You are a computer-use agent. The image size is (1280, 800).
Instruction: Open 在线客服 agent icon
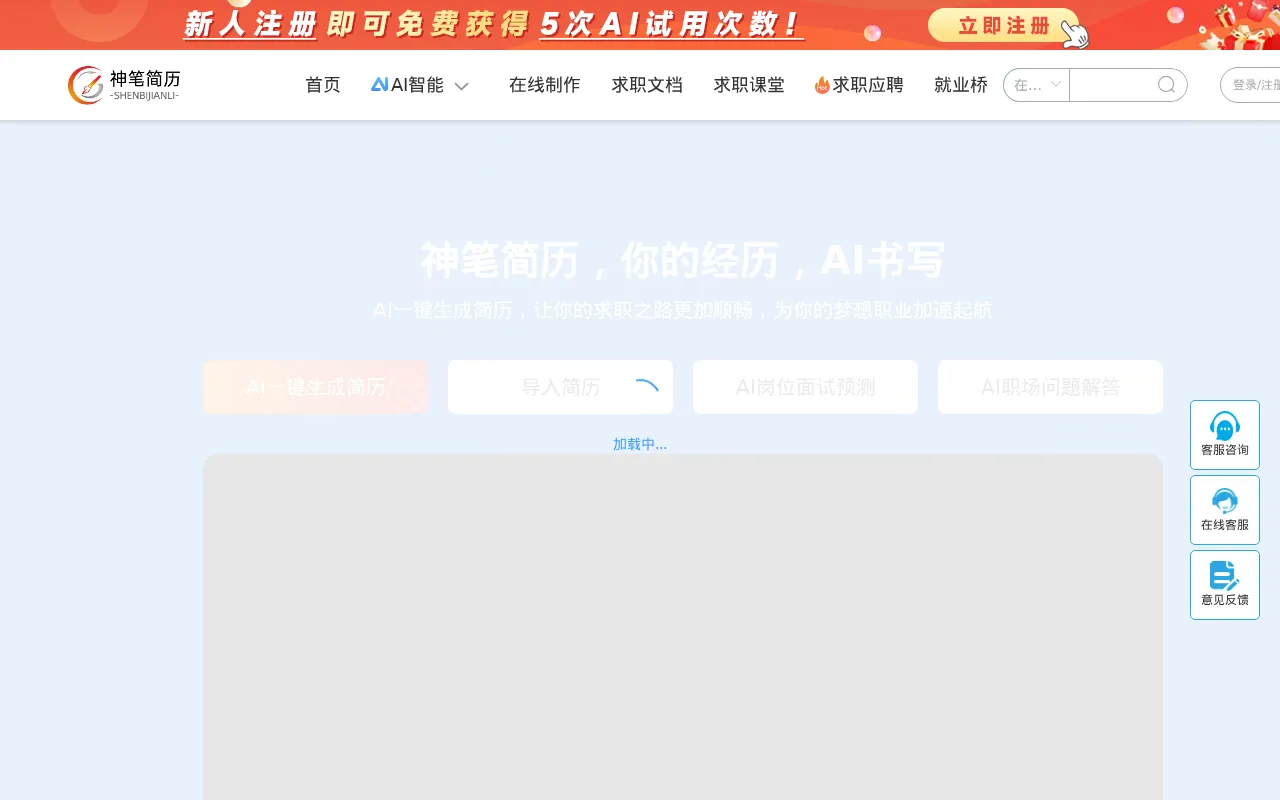[1225, 500]
